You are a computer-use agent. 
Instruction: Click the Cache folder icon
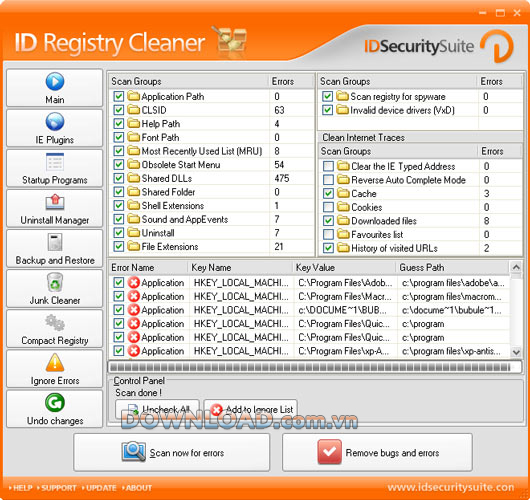343,193
